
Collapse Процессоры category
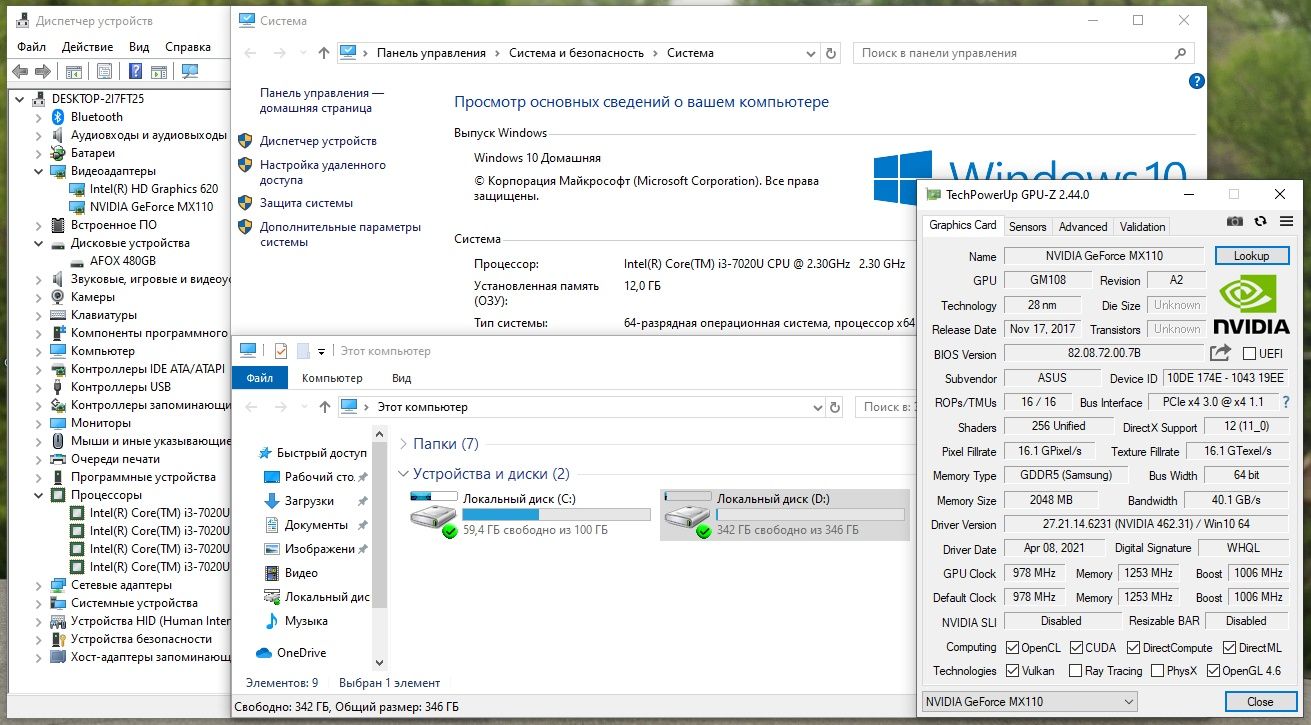pos(38,495)
